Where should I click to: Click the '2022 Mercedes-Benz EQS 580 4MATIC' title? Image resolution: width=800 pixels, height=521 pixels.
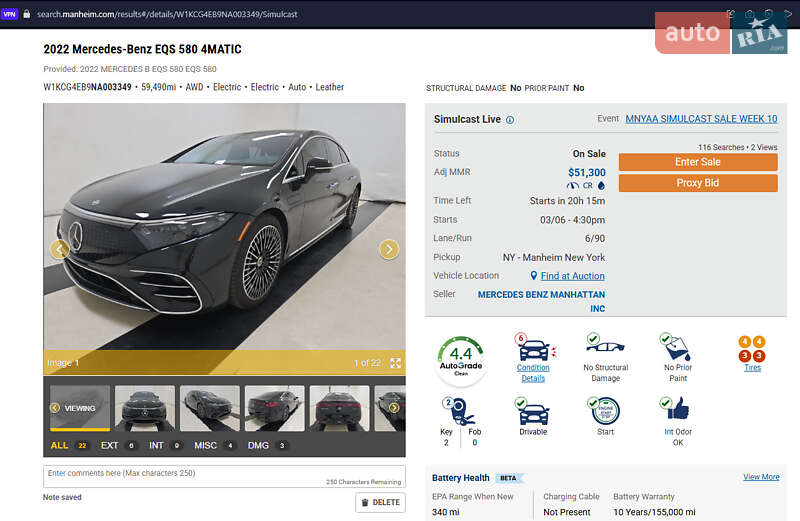point(142,49)
